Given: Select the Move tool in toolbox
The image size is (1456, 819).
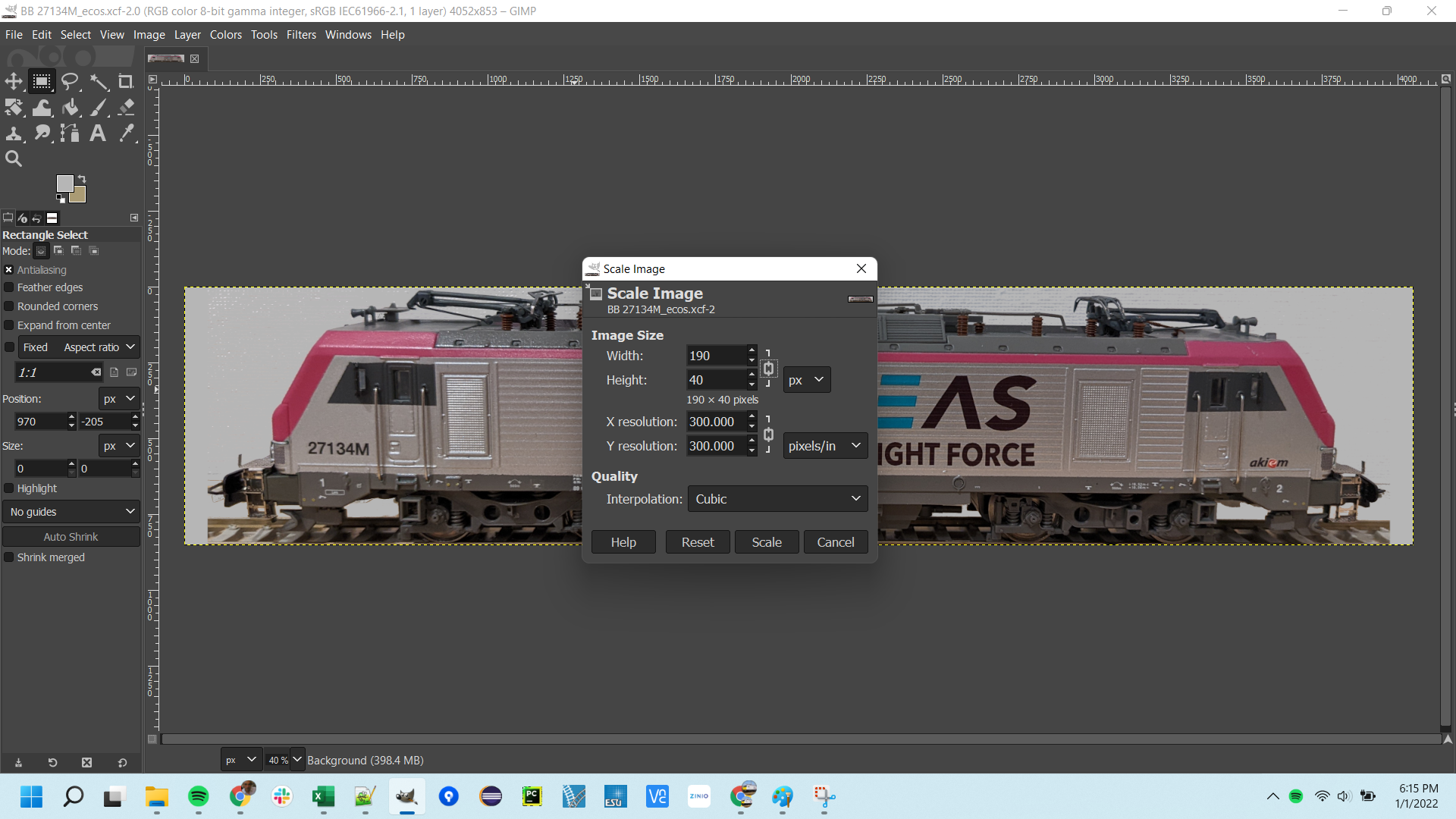Looking at the screenshot, I should point(14,81).
